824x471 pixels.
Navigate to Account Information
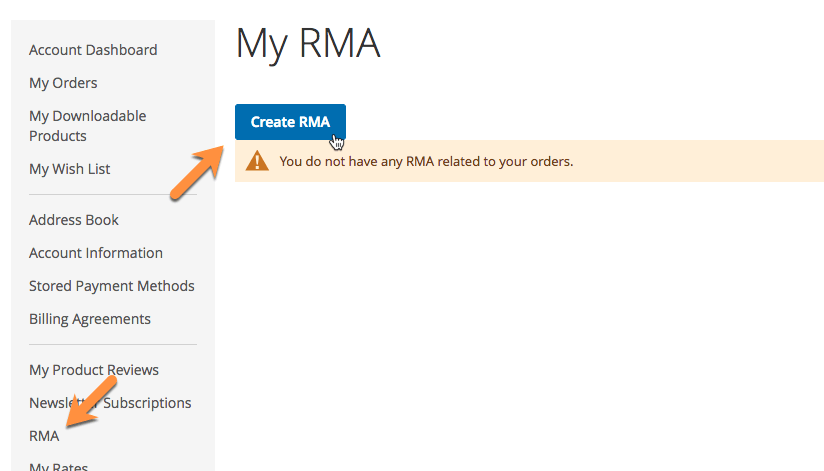pos(96,253)
